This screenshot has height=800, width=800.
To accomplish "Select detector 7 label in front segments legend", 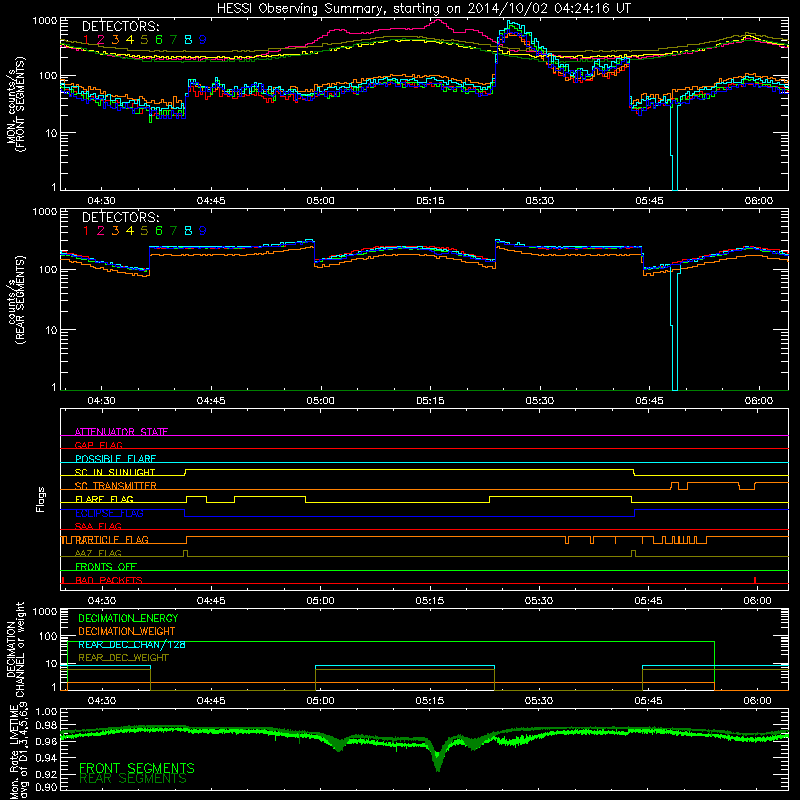I will pyautogui.click(x=173, y=39).
